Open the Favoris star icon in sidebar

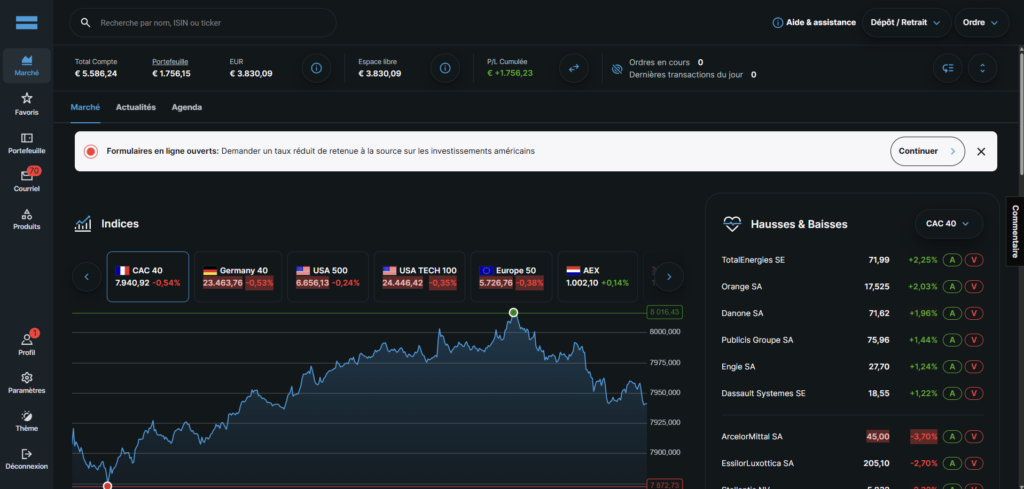[x=27, y=102]
